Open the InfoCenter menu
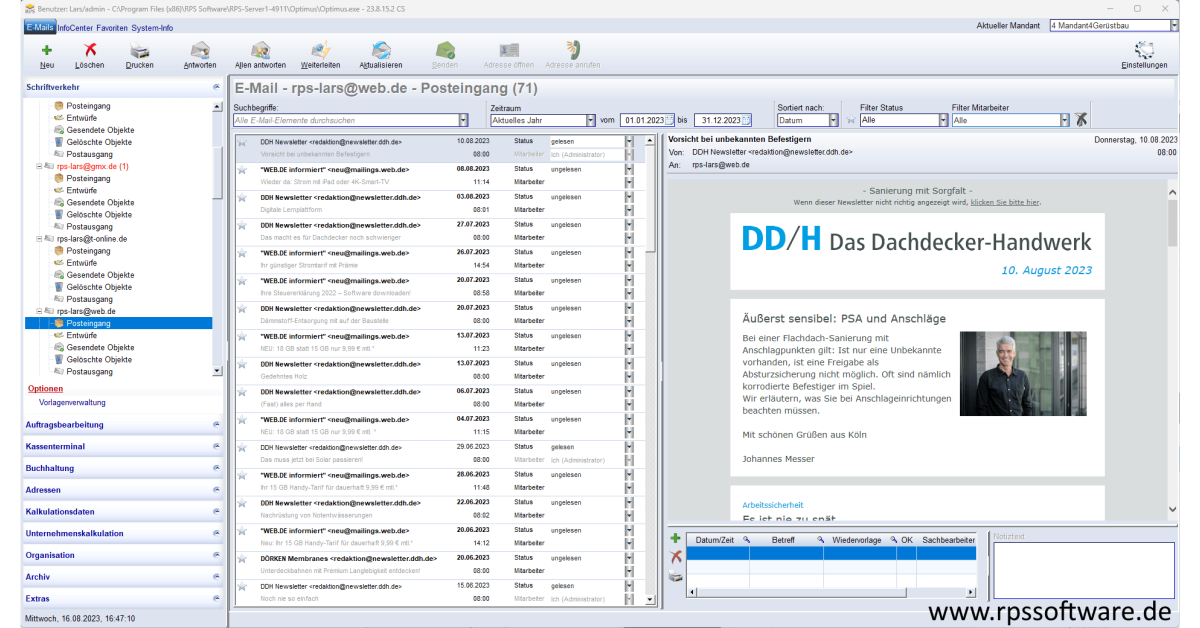The width and height of the screenshot is (1200, 628). tap(75, 28)
